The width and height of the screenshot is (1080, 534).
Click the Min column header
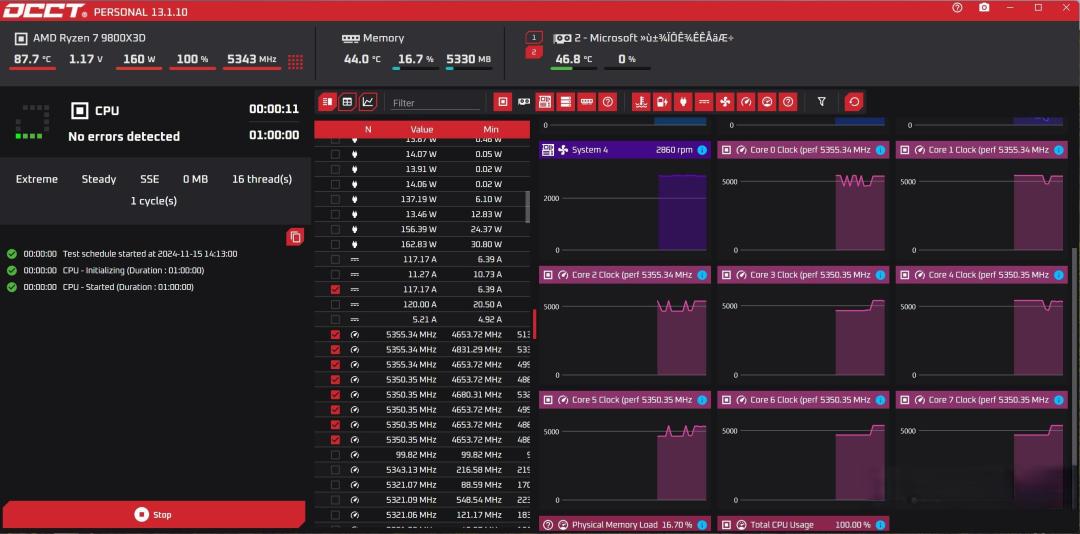(x=490, y=130)
